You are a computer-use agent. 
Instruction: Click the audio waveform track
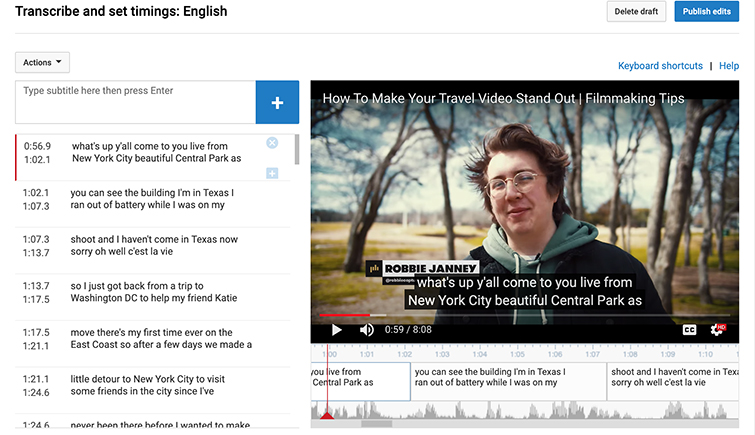(525, 410)
